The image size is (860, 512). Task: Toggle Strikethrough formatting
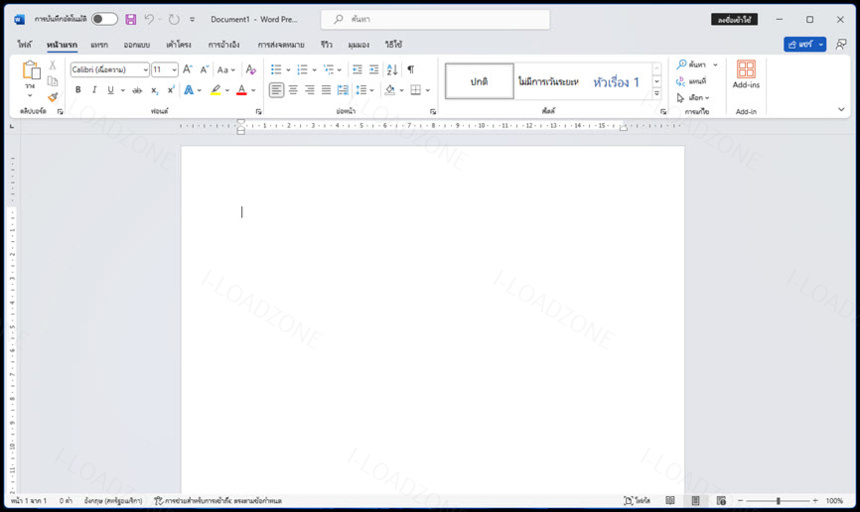pos(137,90)
